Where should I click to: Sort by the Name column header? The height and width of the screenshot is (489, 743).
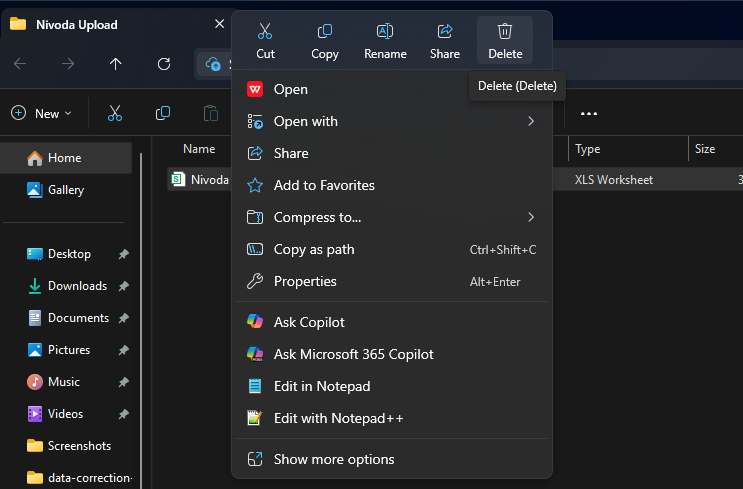pos(199,149)
